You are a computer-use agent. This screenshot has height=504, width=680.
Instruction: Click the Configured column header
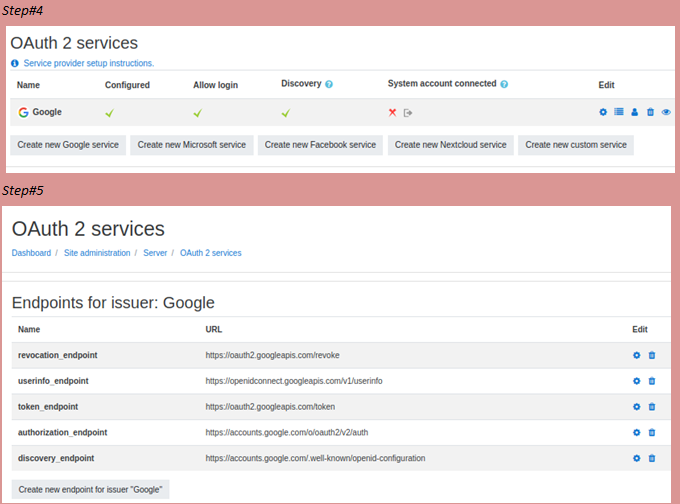pyautogui.click(x=127, y=85)
